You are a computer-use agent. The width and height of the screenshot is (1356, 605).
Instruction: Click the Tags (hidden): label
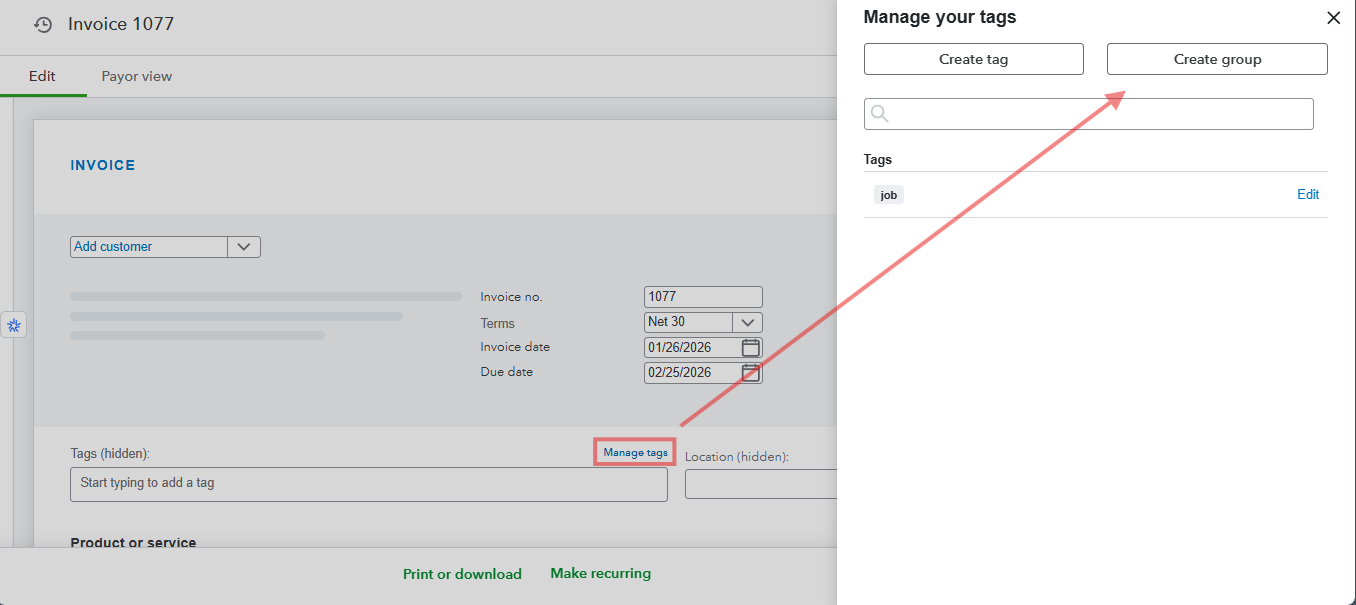pyautogui.click(x=110, y=453)
